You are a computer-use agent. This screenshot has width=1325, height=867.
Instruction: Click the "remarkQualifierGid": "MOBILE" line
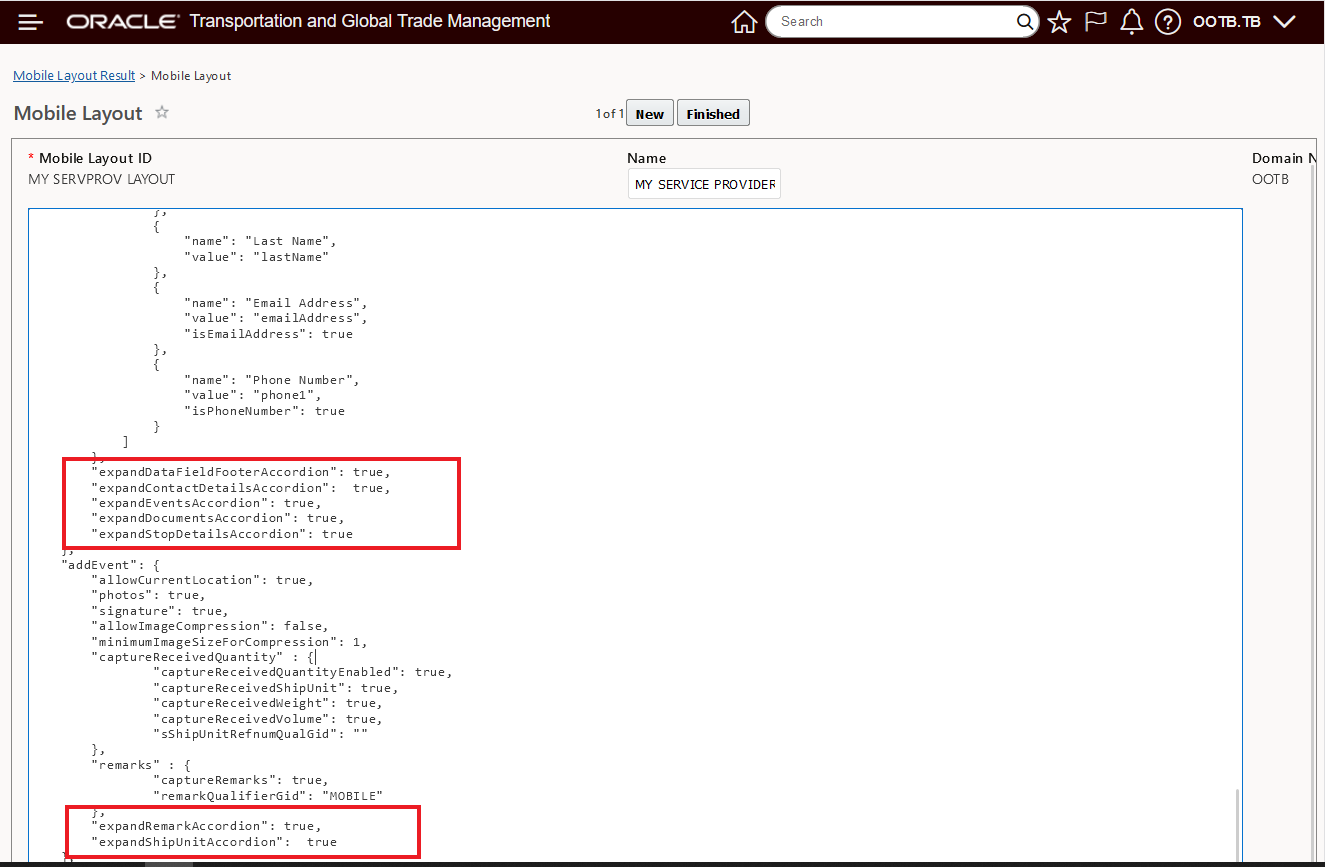pyautogui.click(x=268, y=796)
